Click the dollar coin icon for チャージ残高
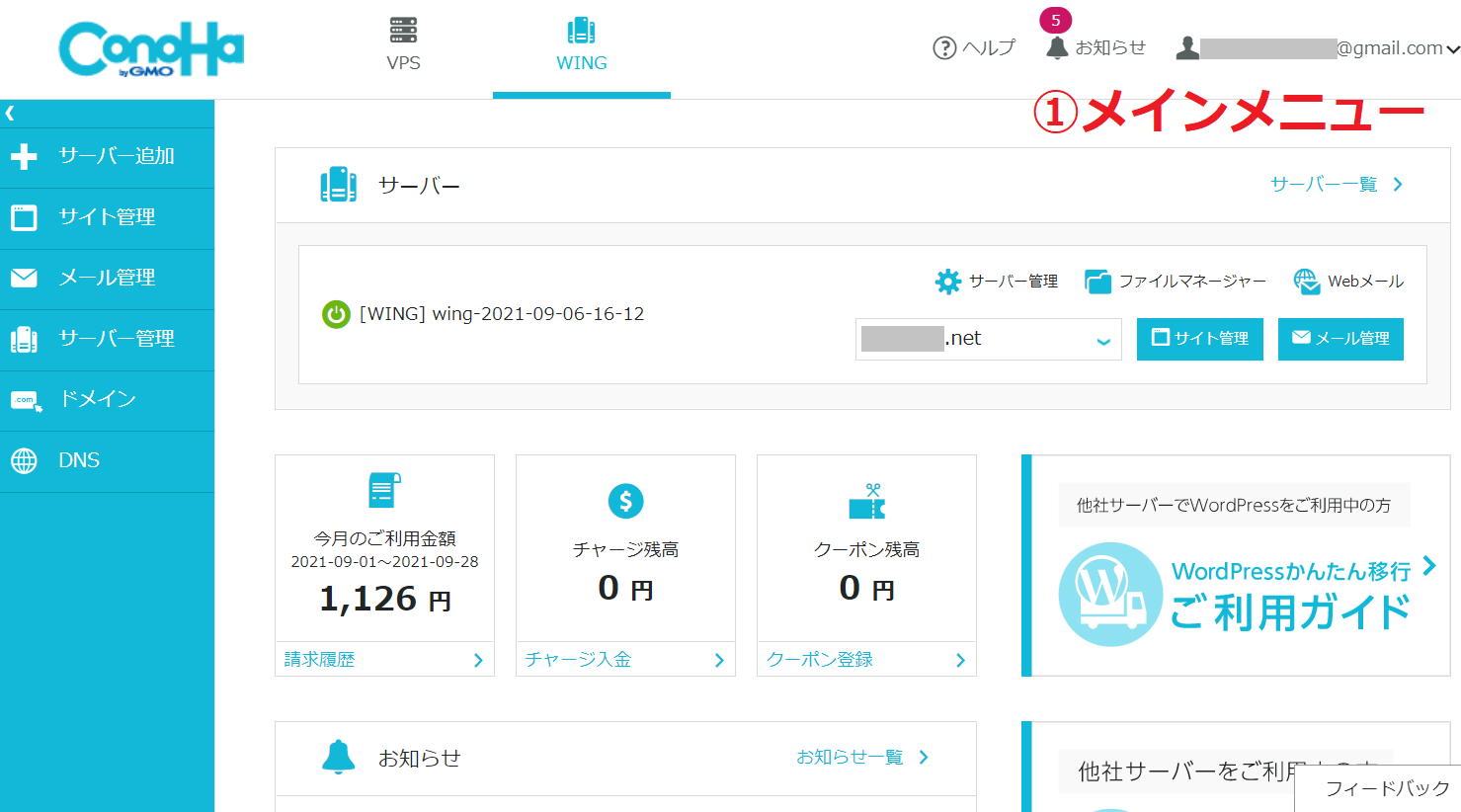Screen dimensions: 1461x812 coord(625,501)
